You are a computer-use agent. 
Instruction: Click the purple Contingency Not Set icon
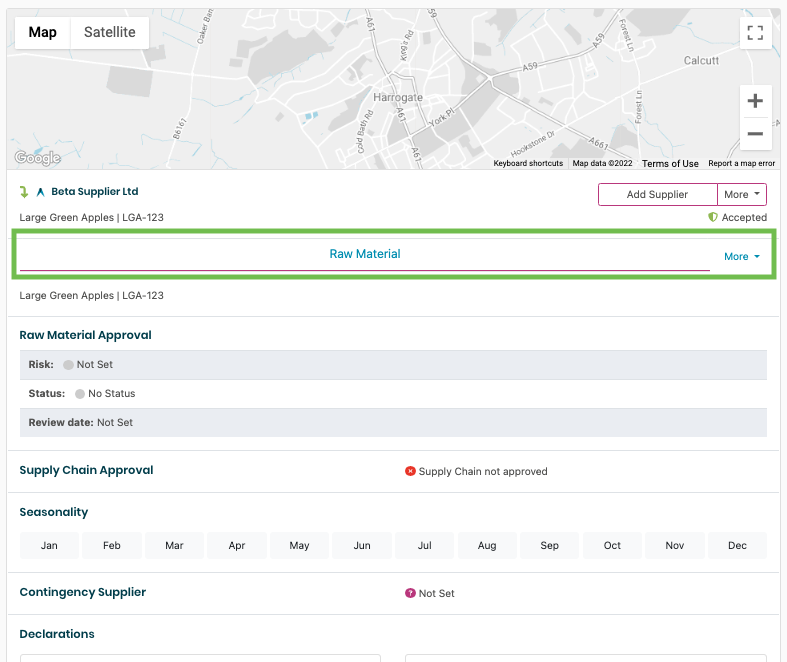click(410, 593)
